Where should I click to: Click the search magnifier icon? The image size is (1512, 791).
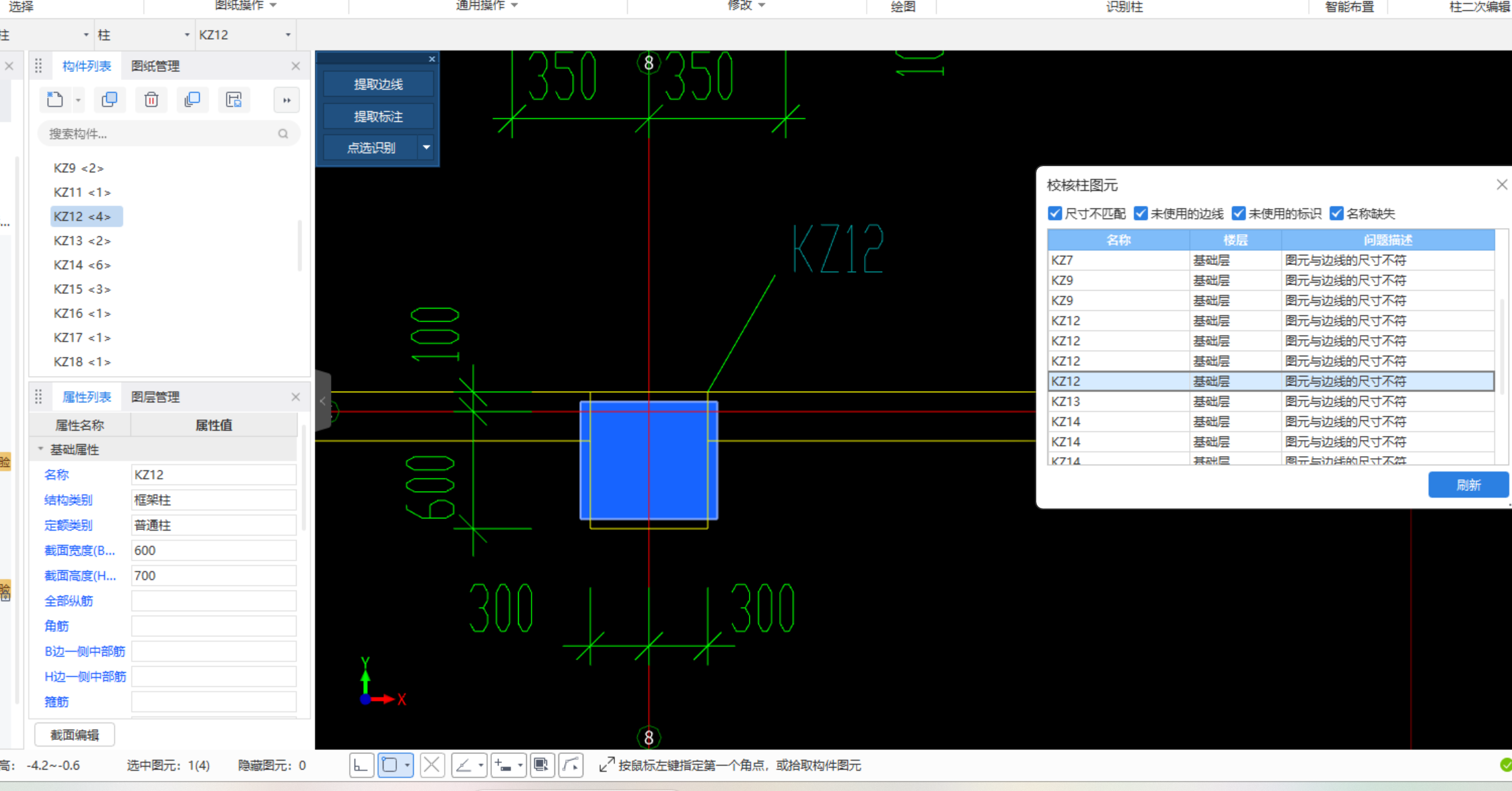(283, 134)
